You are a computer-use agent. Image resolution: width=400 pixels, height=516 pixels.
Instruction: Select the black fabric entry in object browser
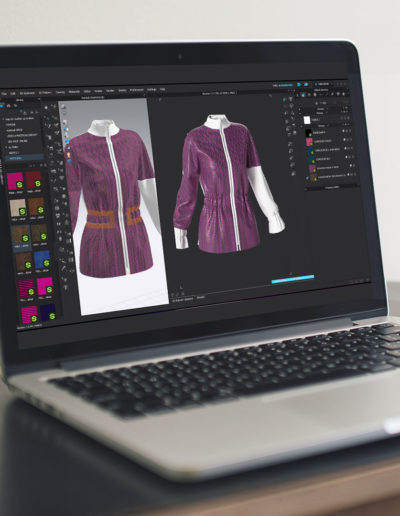pyautogui.click(x=309, y=133)
